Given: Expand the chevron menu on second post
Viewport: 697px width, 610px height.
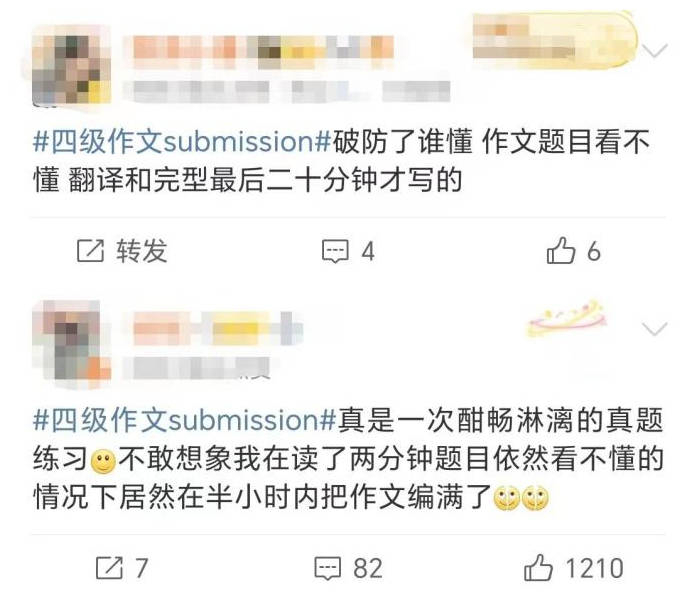Looking at the screenshot, I should [x=655, y=329].
